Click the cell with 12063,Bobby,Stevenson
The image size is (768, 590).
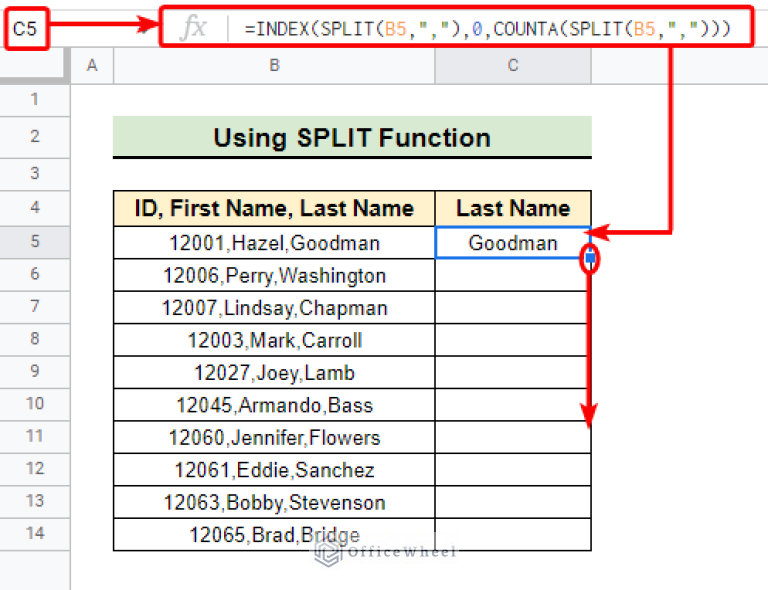click(273, 501)
